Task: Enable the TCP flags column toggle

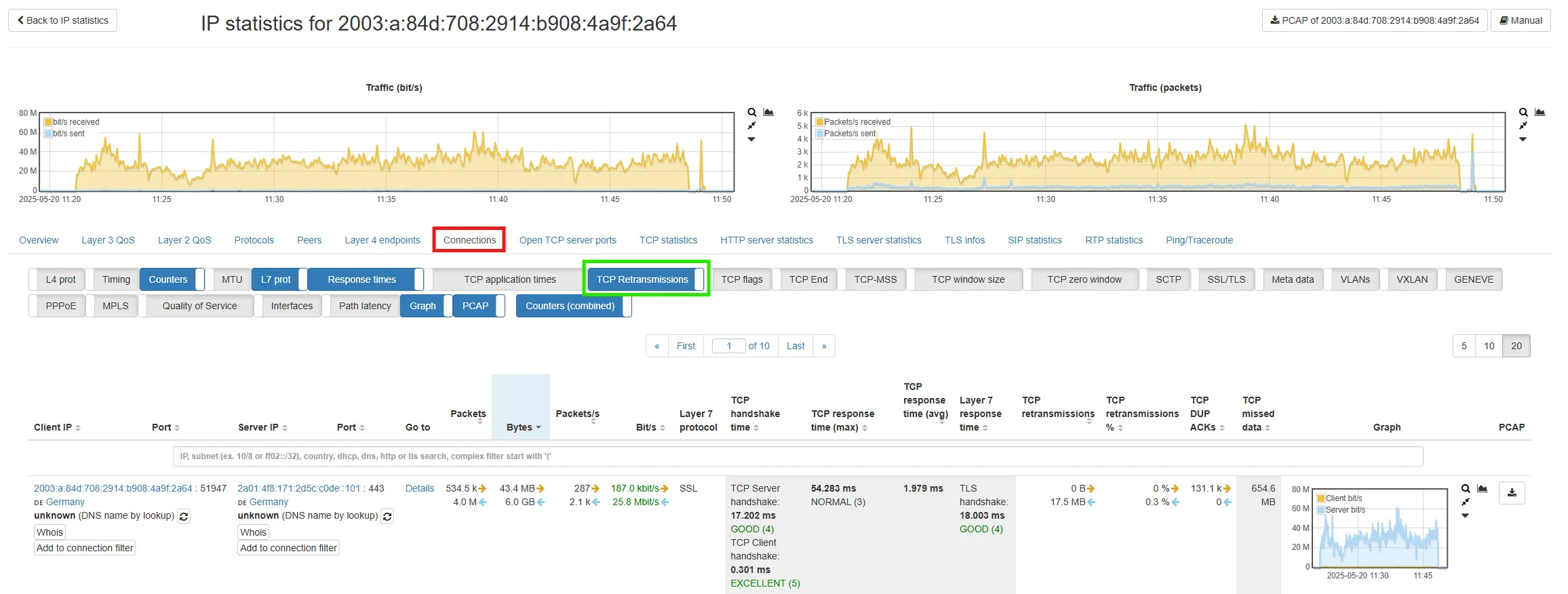Action: [741, 279]
